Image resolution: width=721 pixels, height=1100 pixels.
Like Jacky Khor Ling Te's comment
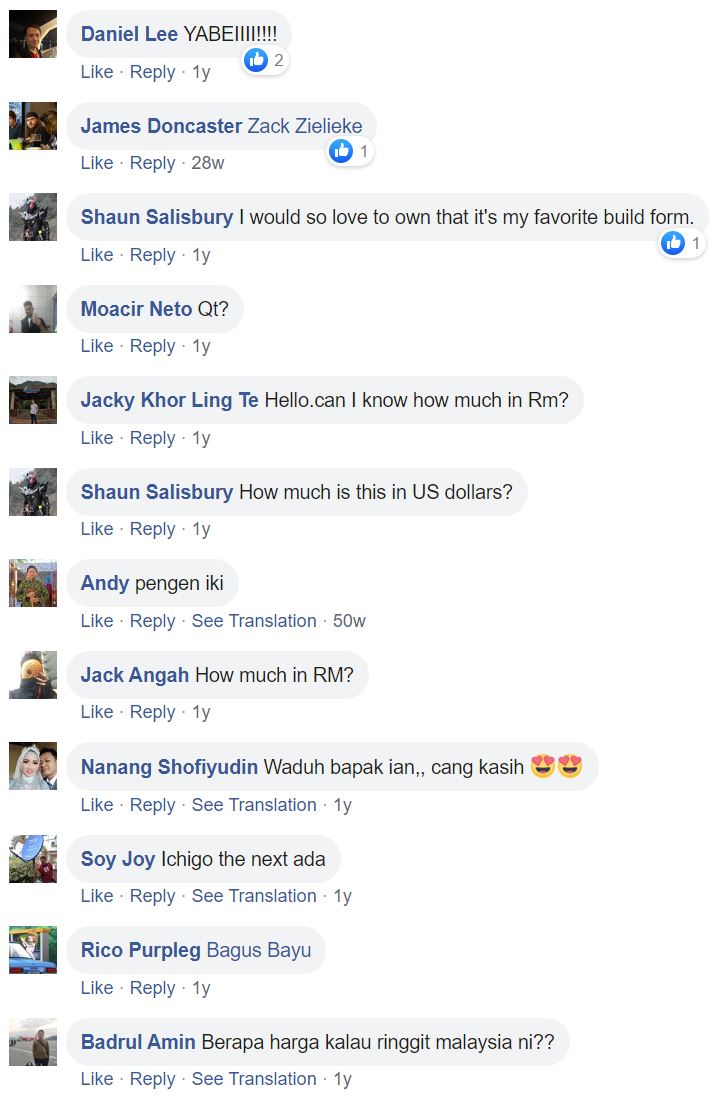tap(97, 438)
